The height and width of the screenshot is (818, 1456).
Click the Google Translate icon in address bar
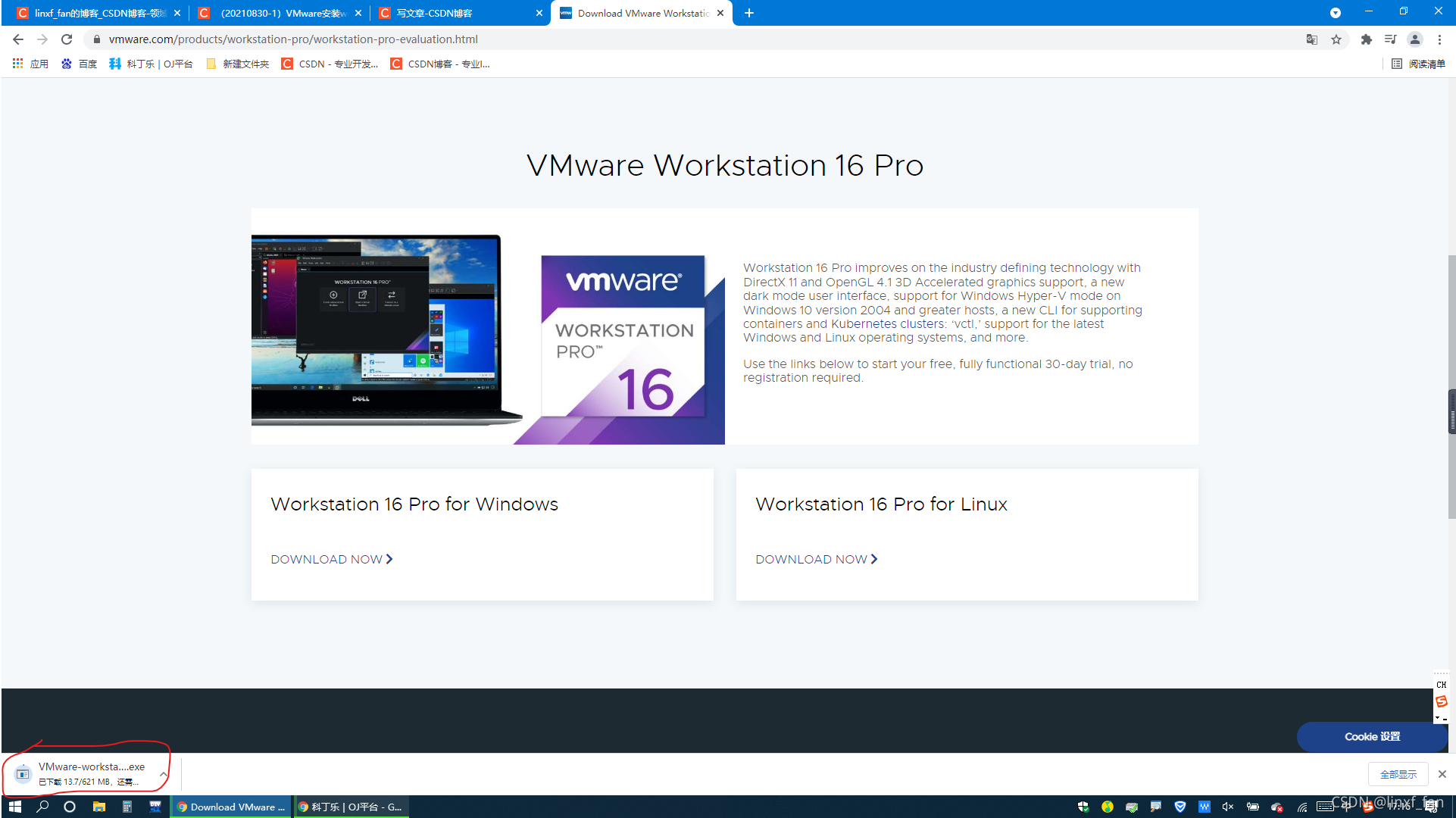coord(1312,39)
